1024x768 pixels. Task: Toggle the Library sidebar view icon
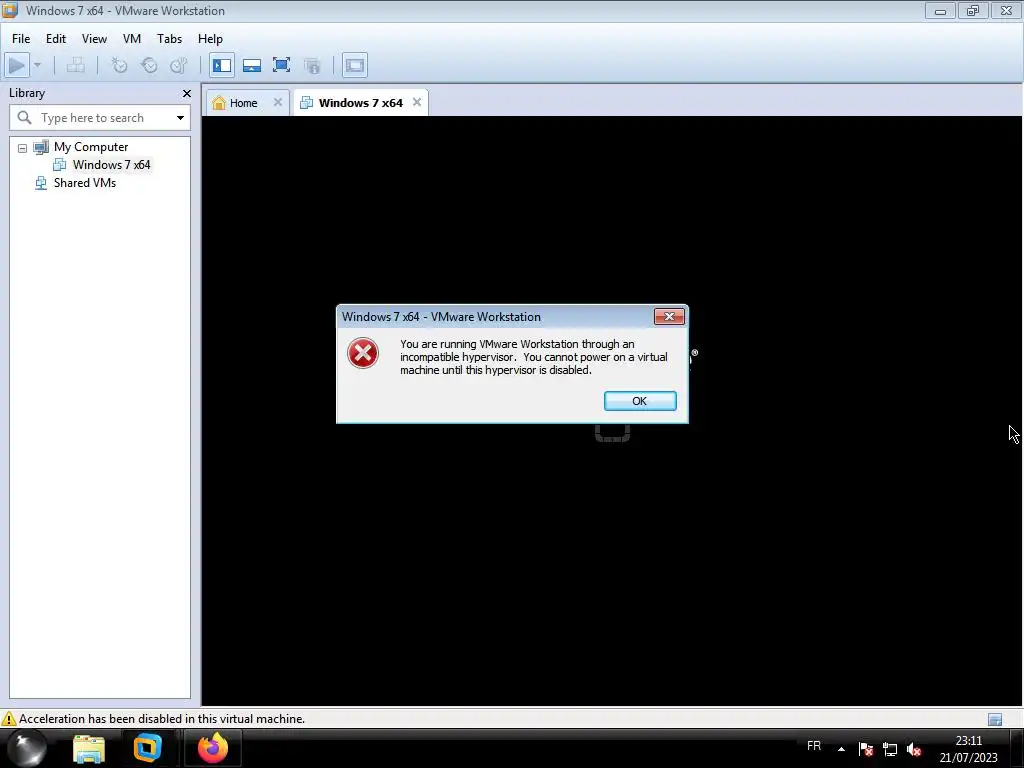click(x=222, y=65)
